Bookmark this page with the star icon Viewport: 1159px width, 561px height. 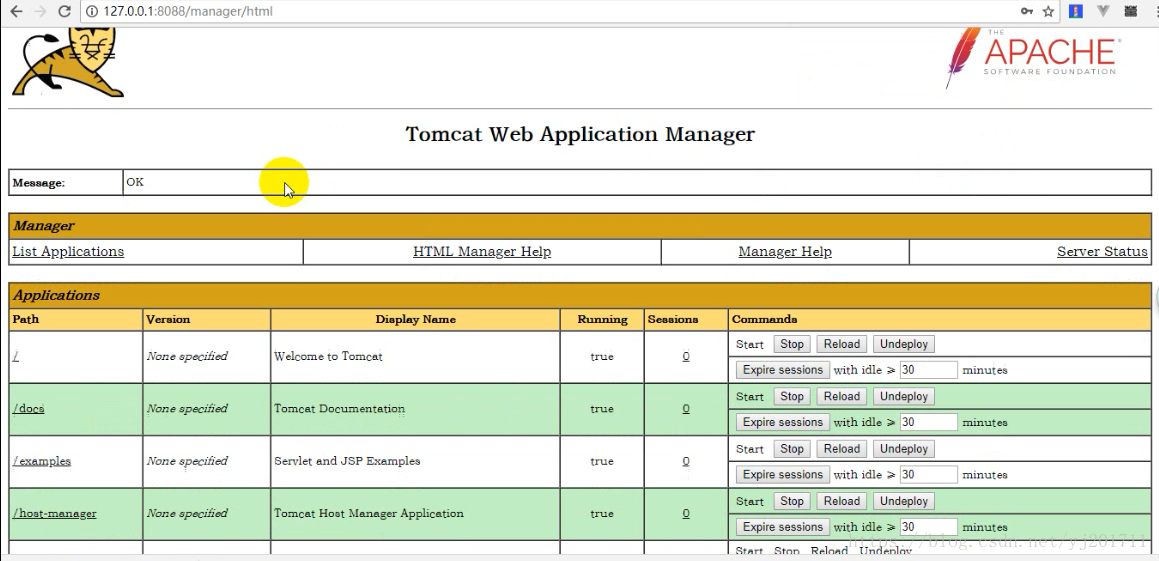[1048, 11]
